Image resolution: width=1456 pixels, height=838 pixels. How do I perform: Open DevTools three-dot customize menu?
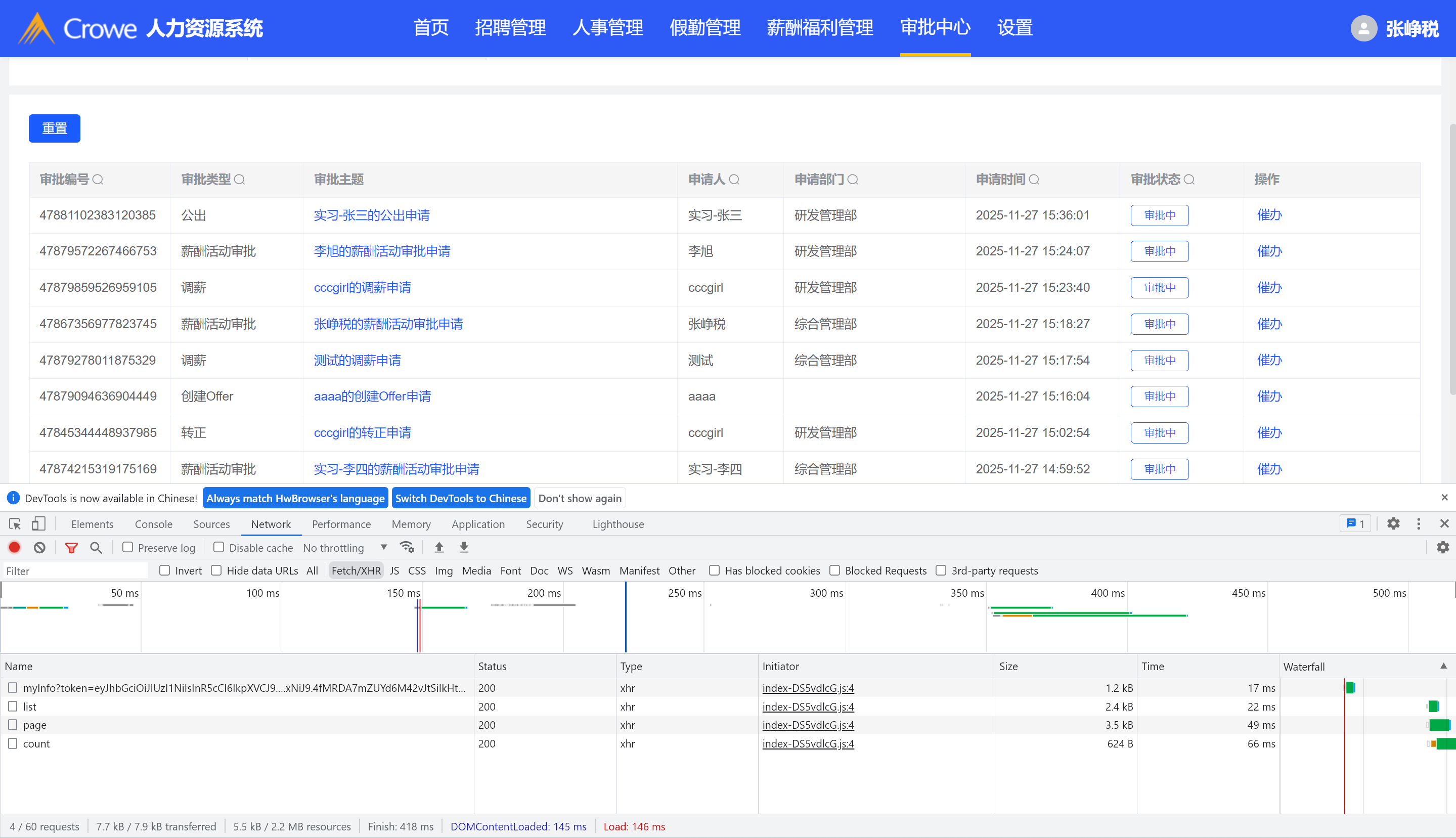pos(1419,524)
